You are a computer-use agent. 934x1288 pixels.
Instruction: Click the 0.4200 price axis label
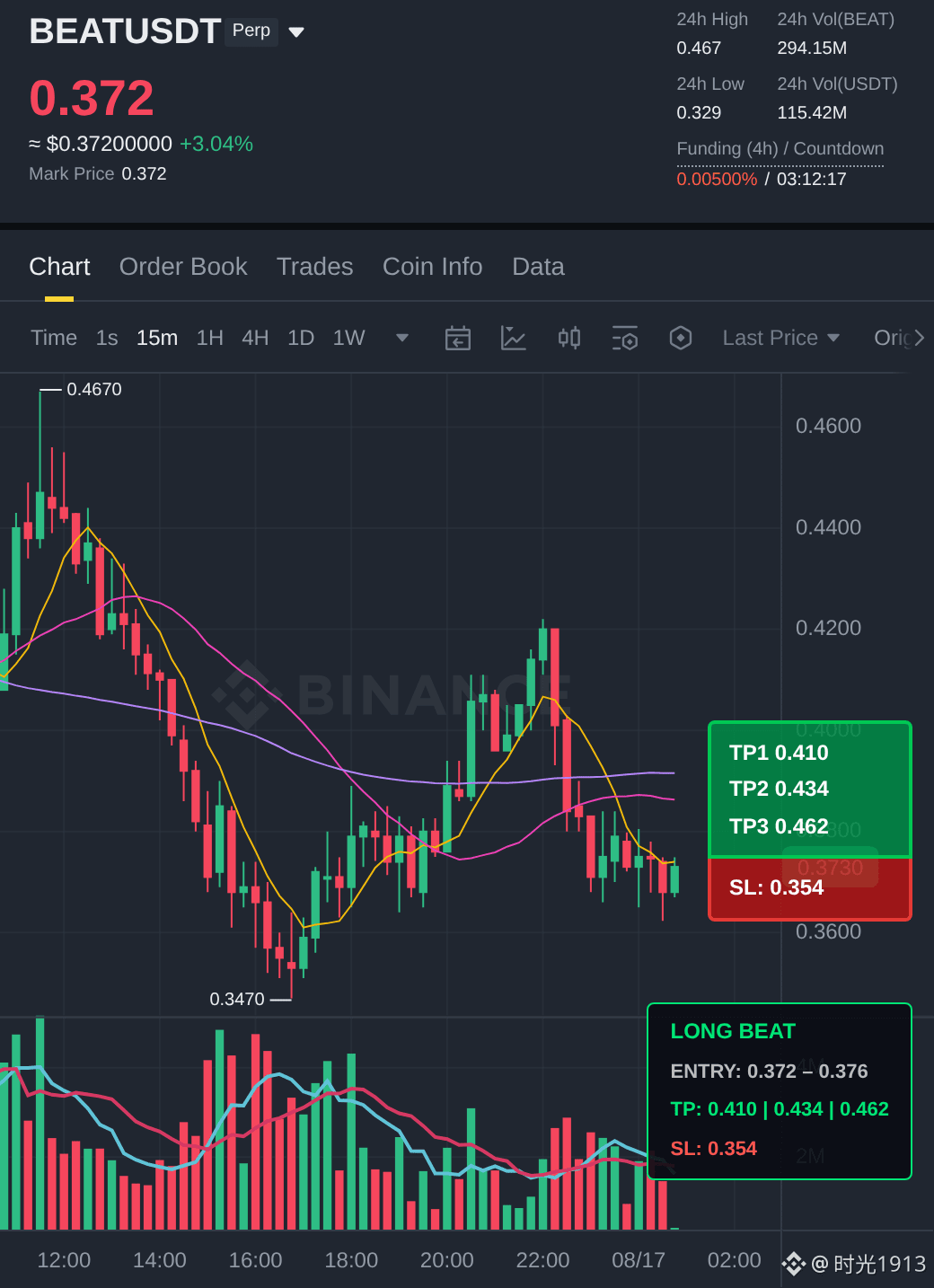(828, 628)
